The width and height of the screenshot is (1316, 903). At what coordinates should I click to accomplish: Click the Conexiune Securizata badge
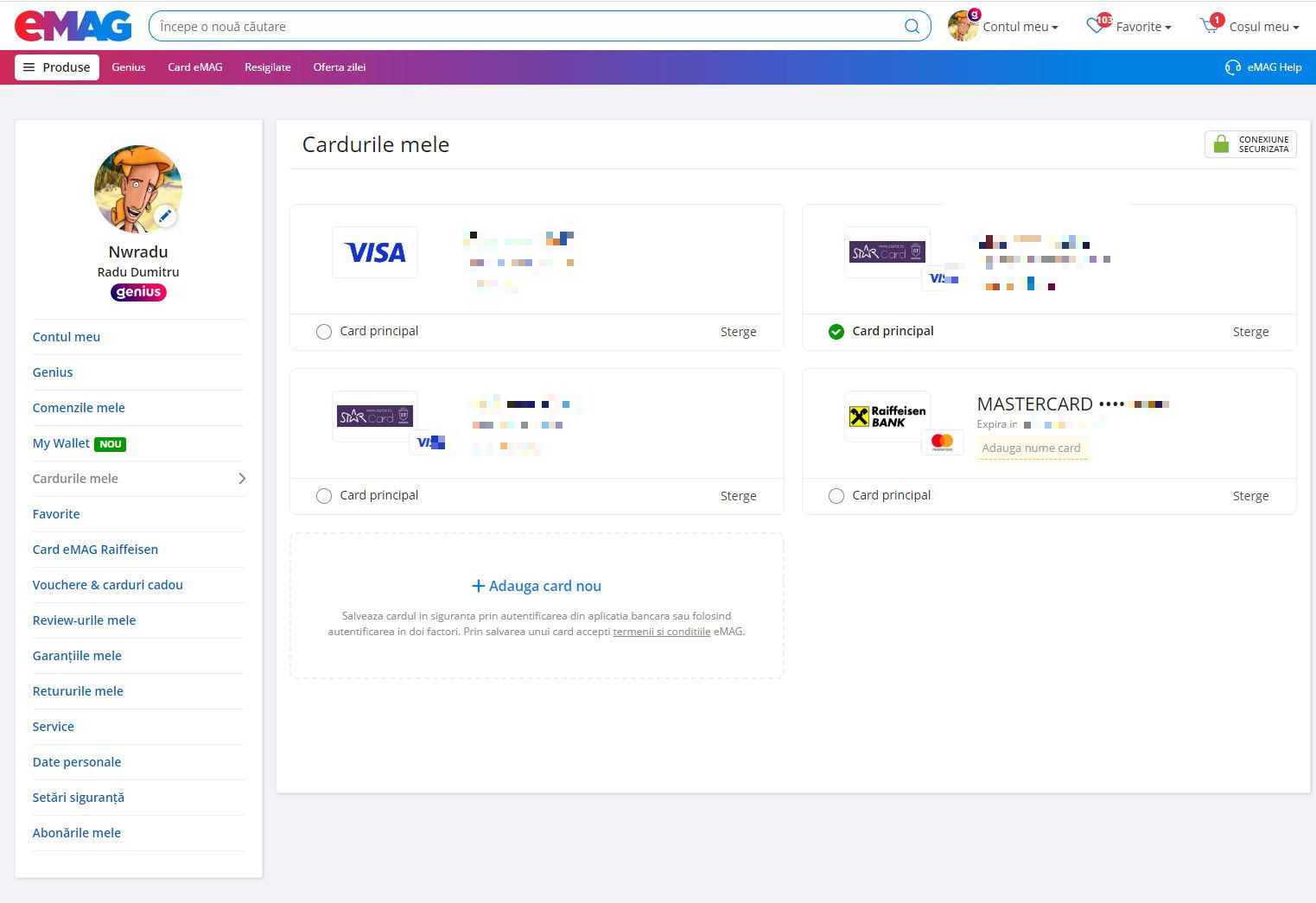[1251, 144]
